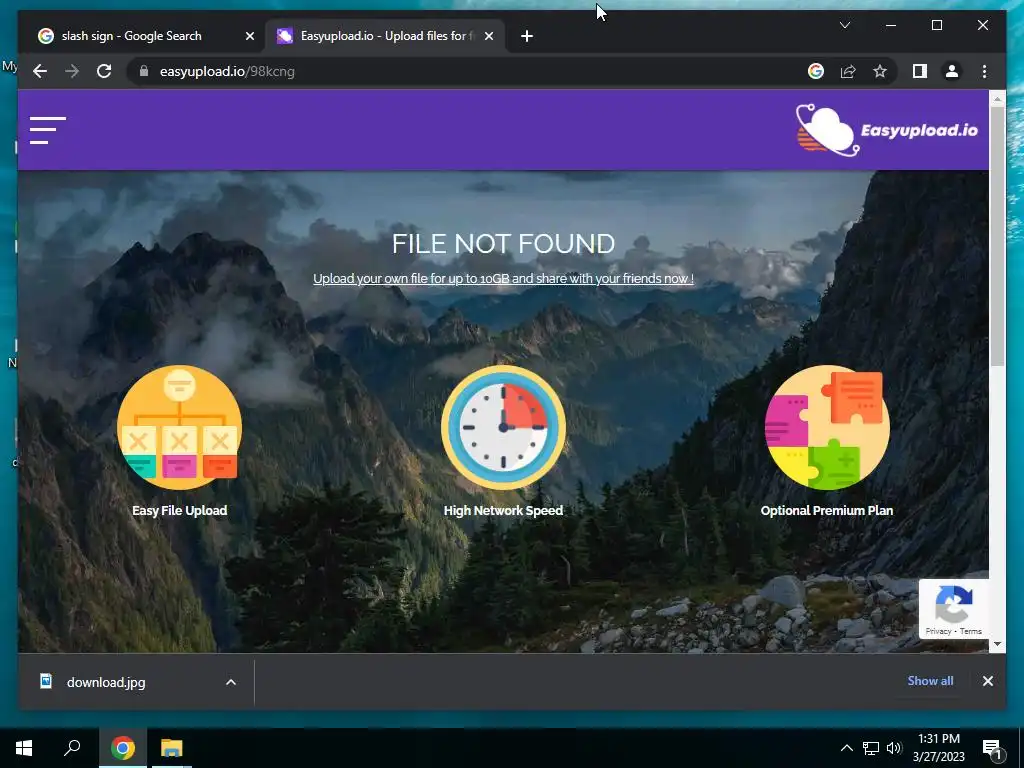Click the Optional Premium Plan label
1024x768 pixels.
pyautogui.click(x=827, y=511)
